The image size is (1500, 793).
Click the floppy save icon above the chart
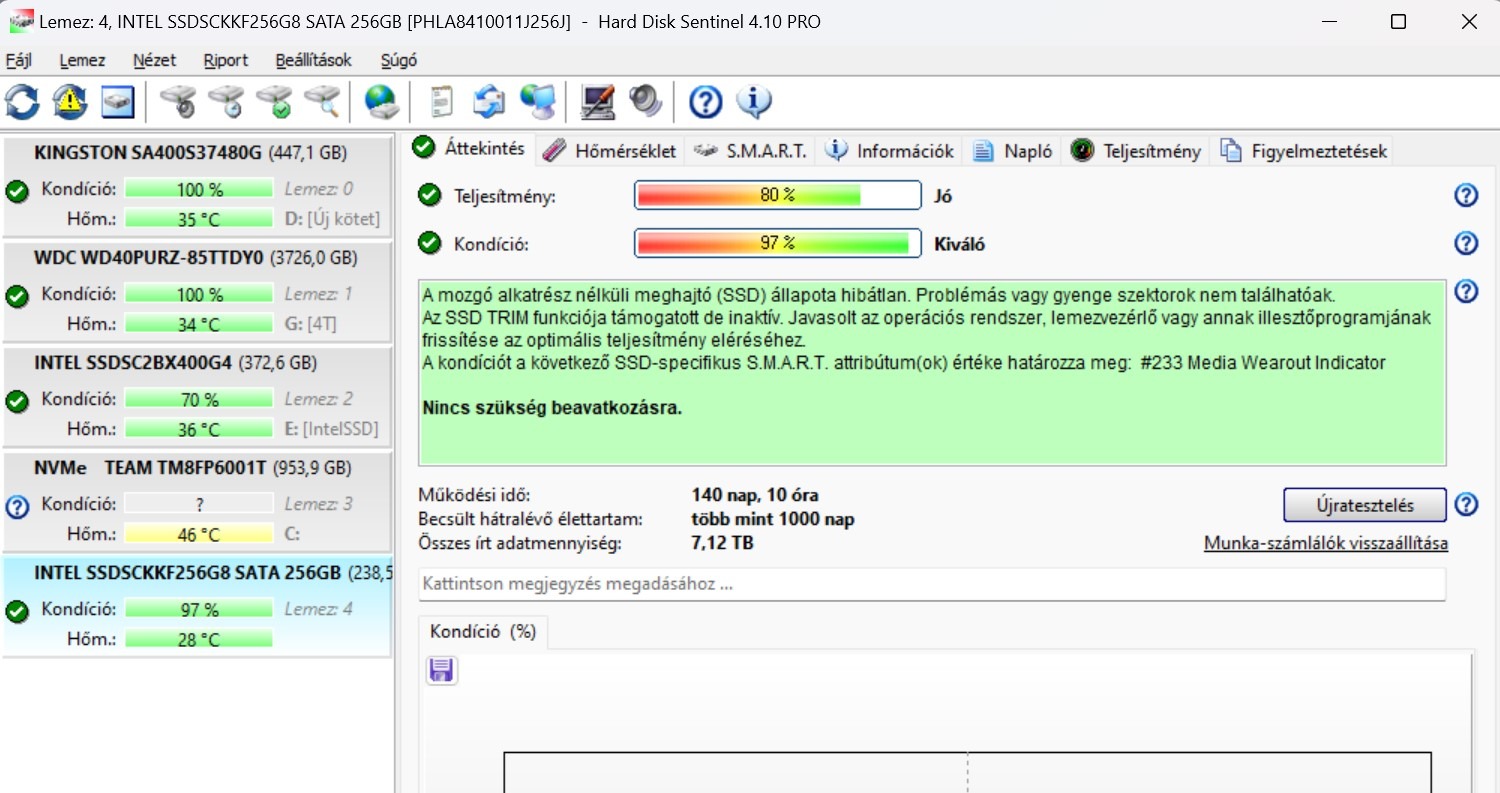click(x=441, y=670)
